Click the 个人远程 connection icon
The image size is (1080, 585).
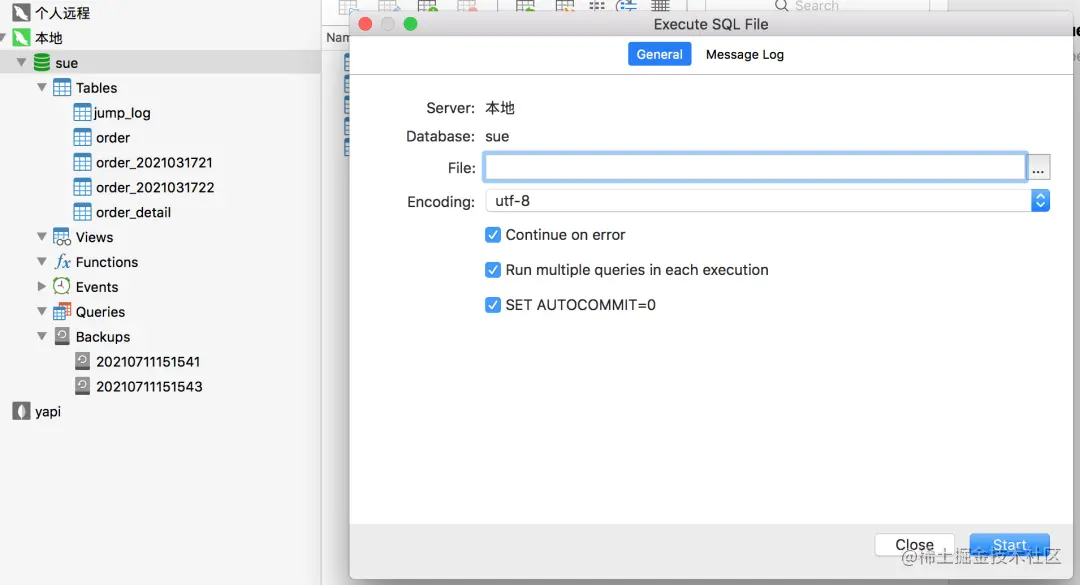click(21, 12)
